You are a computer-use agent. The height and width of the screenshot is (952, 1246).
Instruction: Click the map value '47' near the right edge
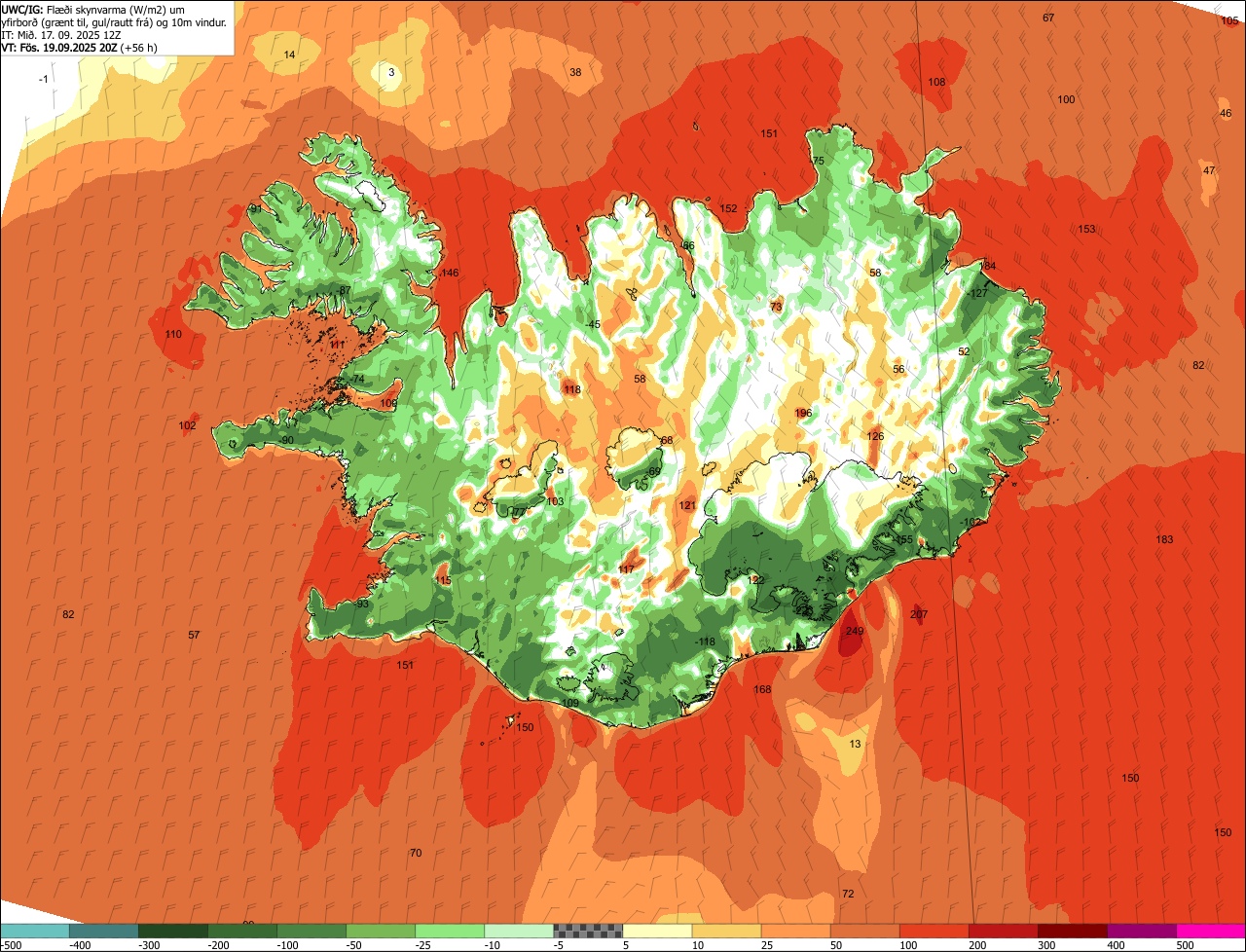coord(1209,170)
